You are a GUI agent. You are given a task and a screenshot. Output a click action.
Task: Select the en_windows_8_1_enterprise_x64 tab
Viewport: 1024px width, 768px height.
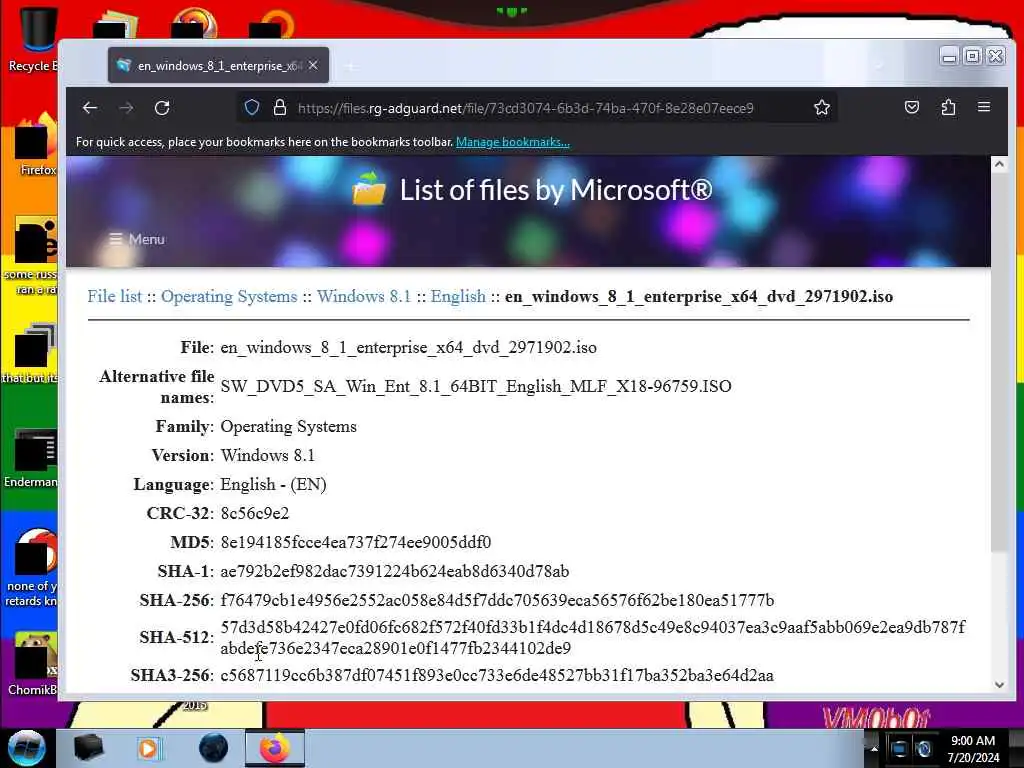pyautogui.click(x=219, y=65)
